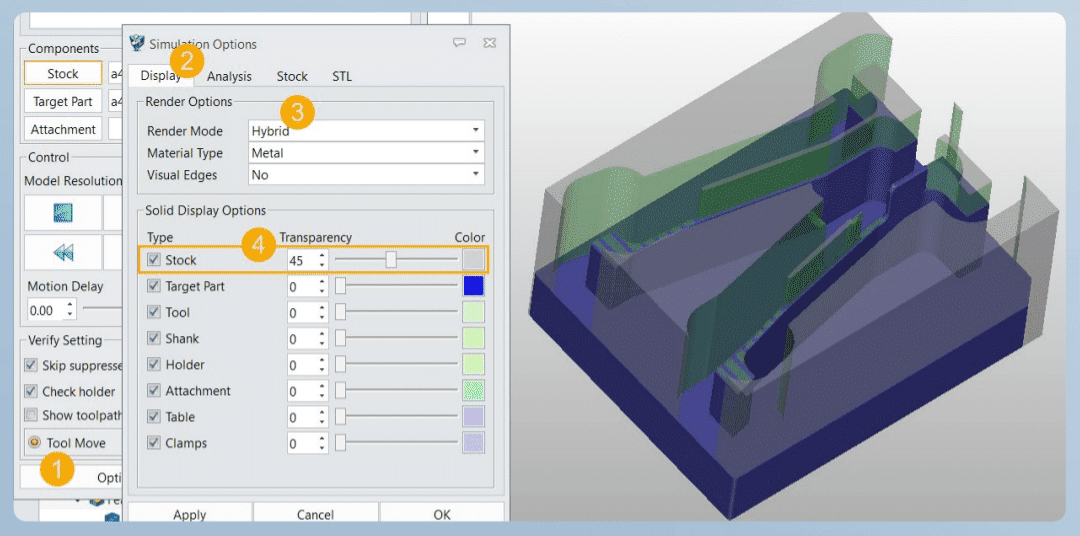Click the Shank transparency slider
Screen dimensions: 1080x536
tap(396, 338)
